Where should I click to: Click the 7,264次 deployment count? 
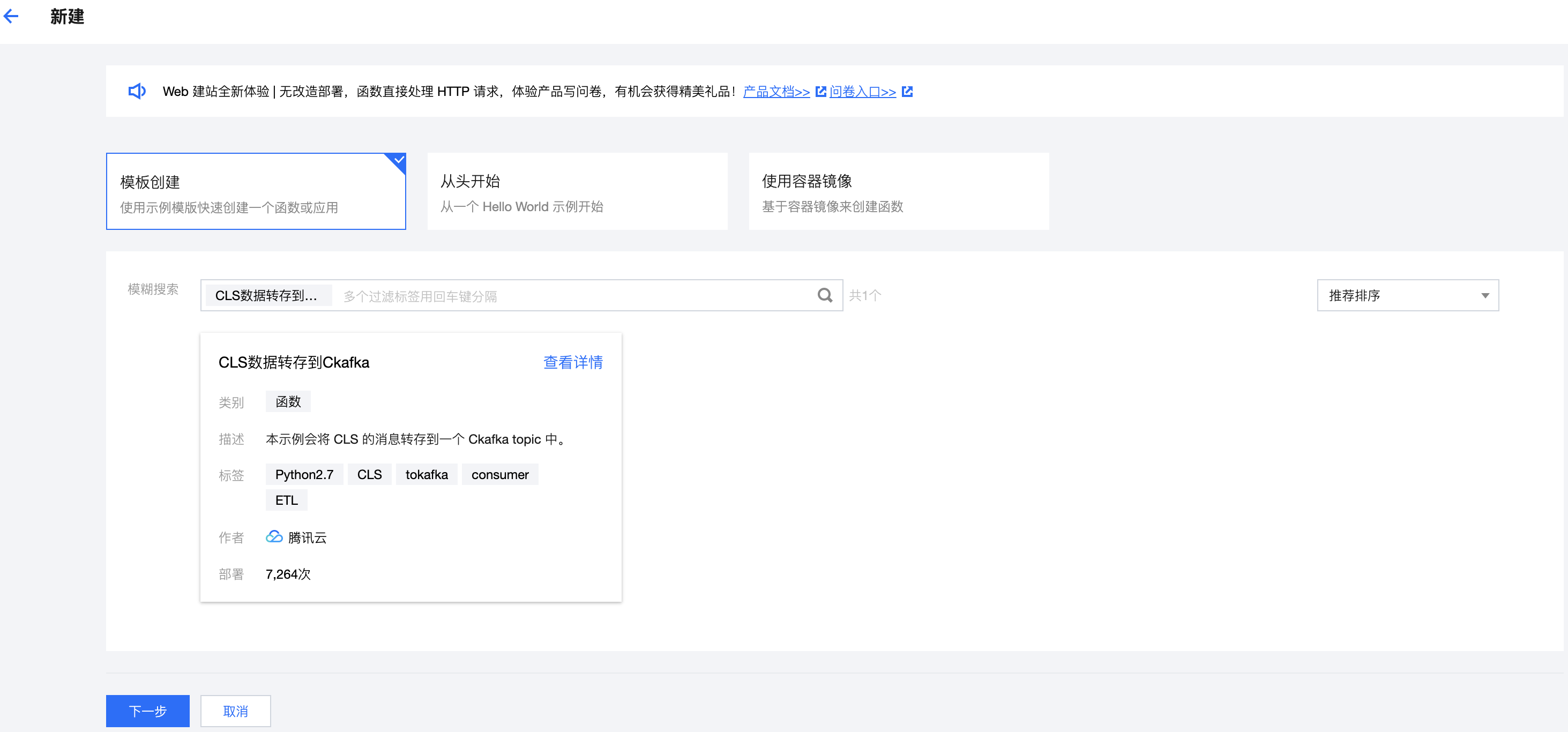tap(288, 574)
